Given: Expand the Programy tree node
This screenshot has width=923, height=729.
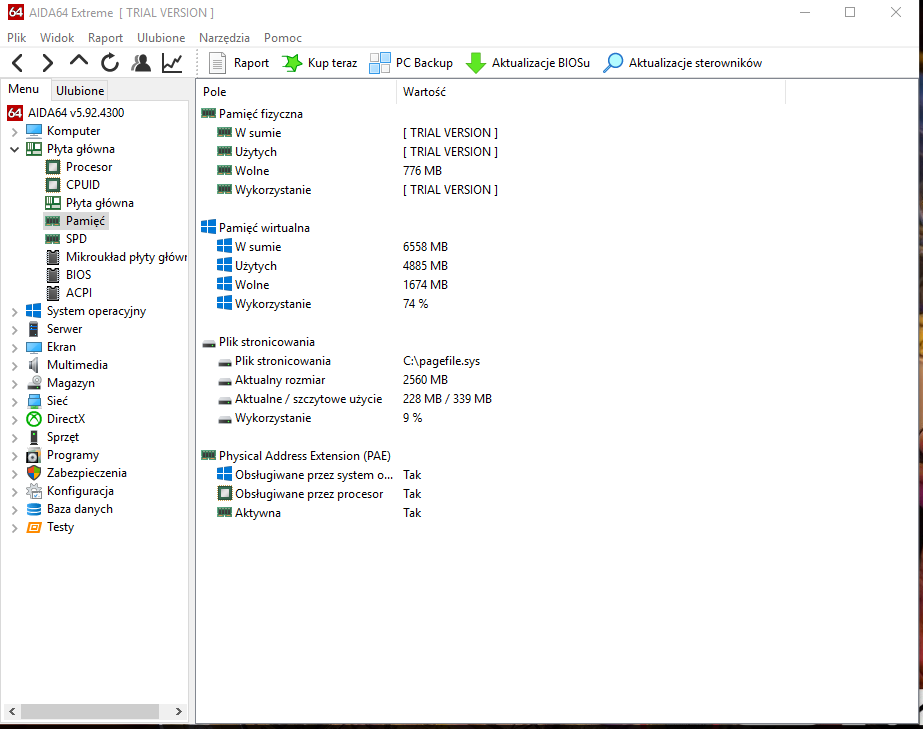Looking at the screenshot, I should pyautogui.click(x=15, y=456).
